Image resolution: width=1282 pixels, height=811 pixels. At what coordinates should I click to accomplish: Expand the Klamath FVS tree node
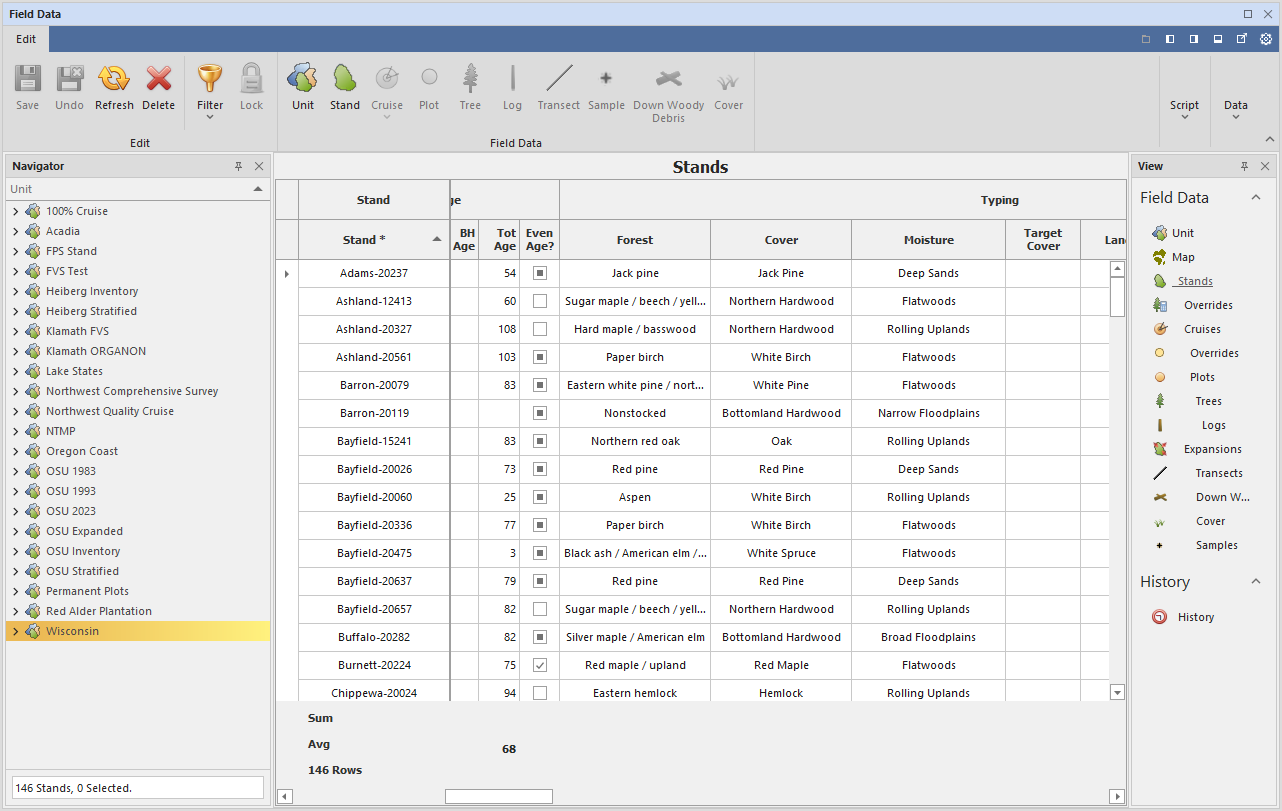15,331
